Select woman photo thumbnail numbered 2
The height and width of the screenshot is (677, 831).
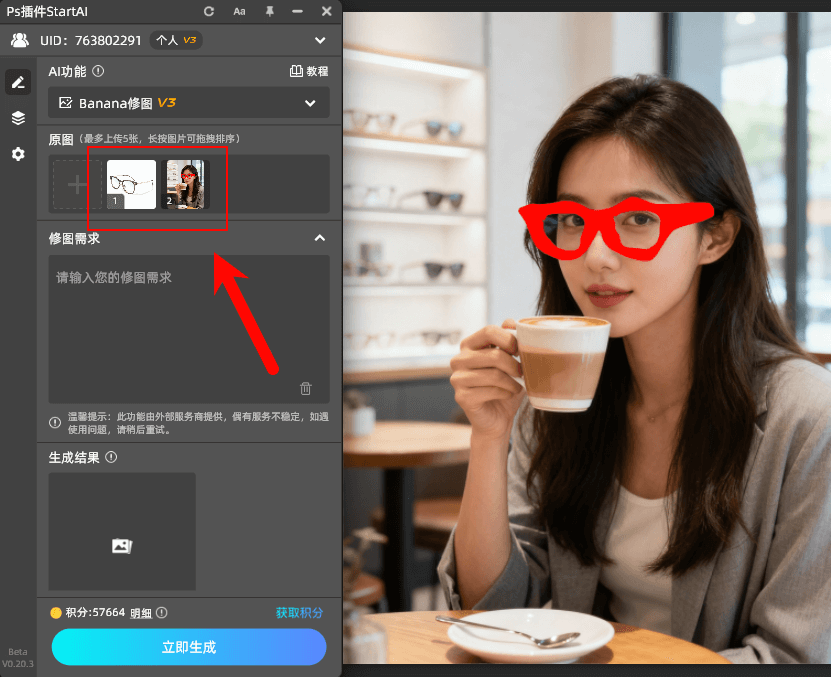pos(185,184)
